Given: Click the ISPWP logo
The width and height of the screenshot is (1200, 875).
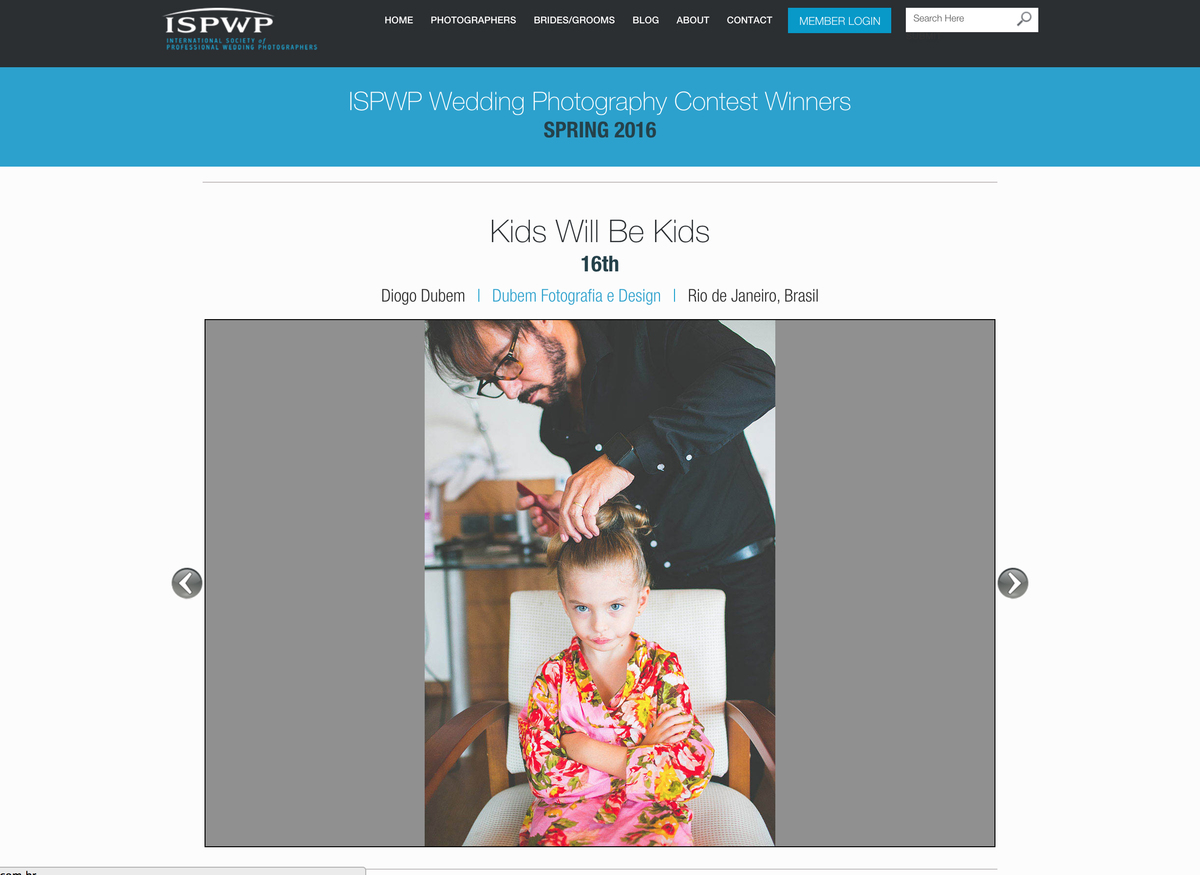Looking at the screenshot, I should click(241, 31).
